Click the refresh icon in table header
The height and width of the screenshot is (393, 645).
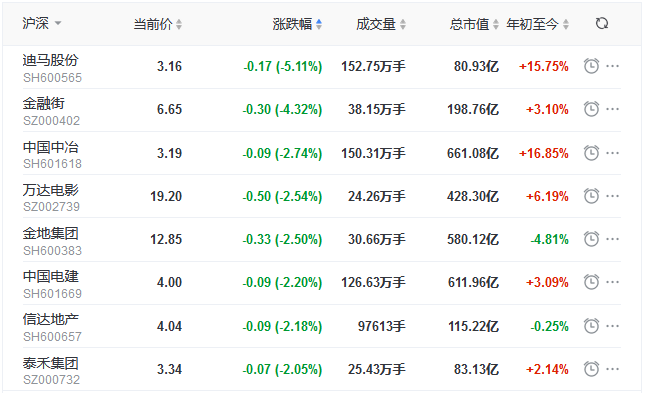602,23
